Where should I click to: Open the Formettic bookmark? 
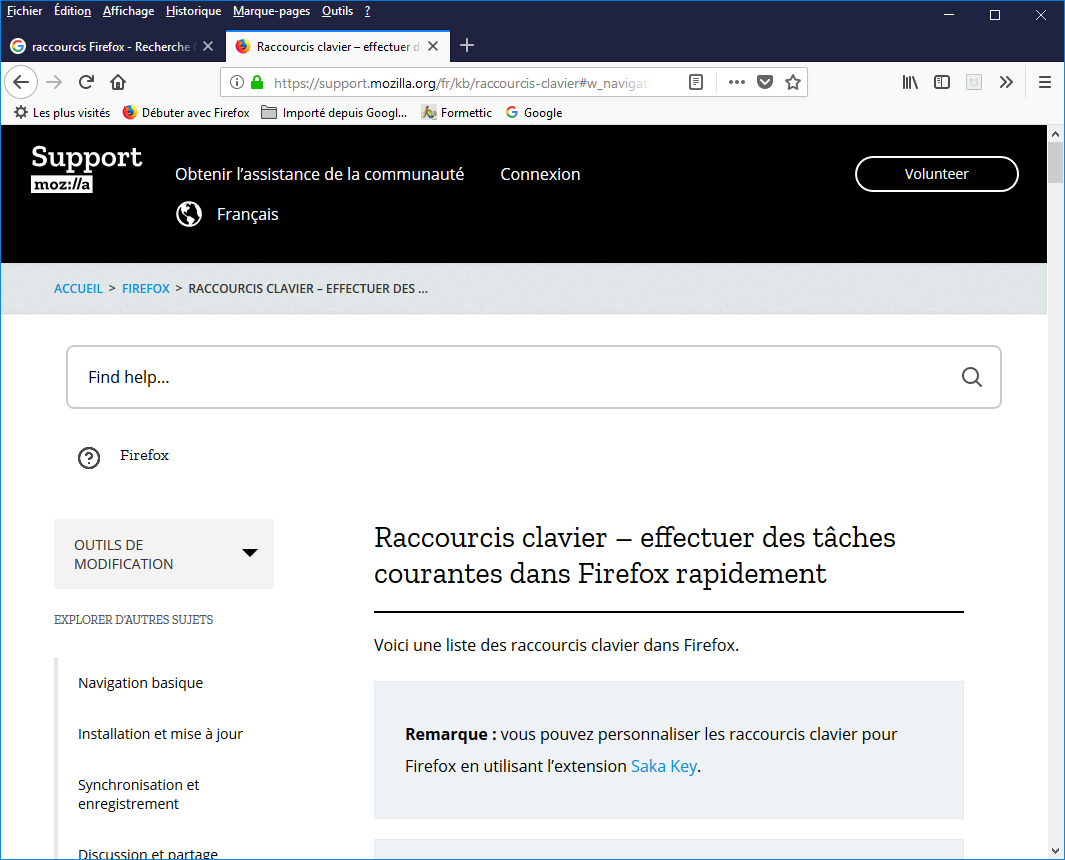click(x=456, y=113)
